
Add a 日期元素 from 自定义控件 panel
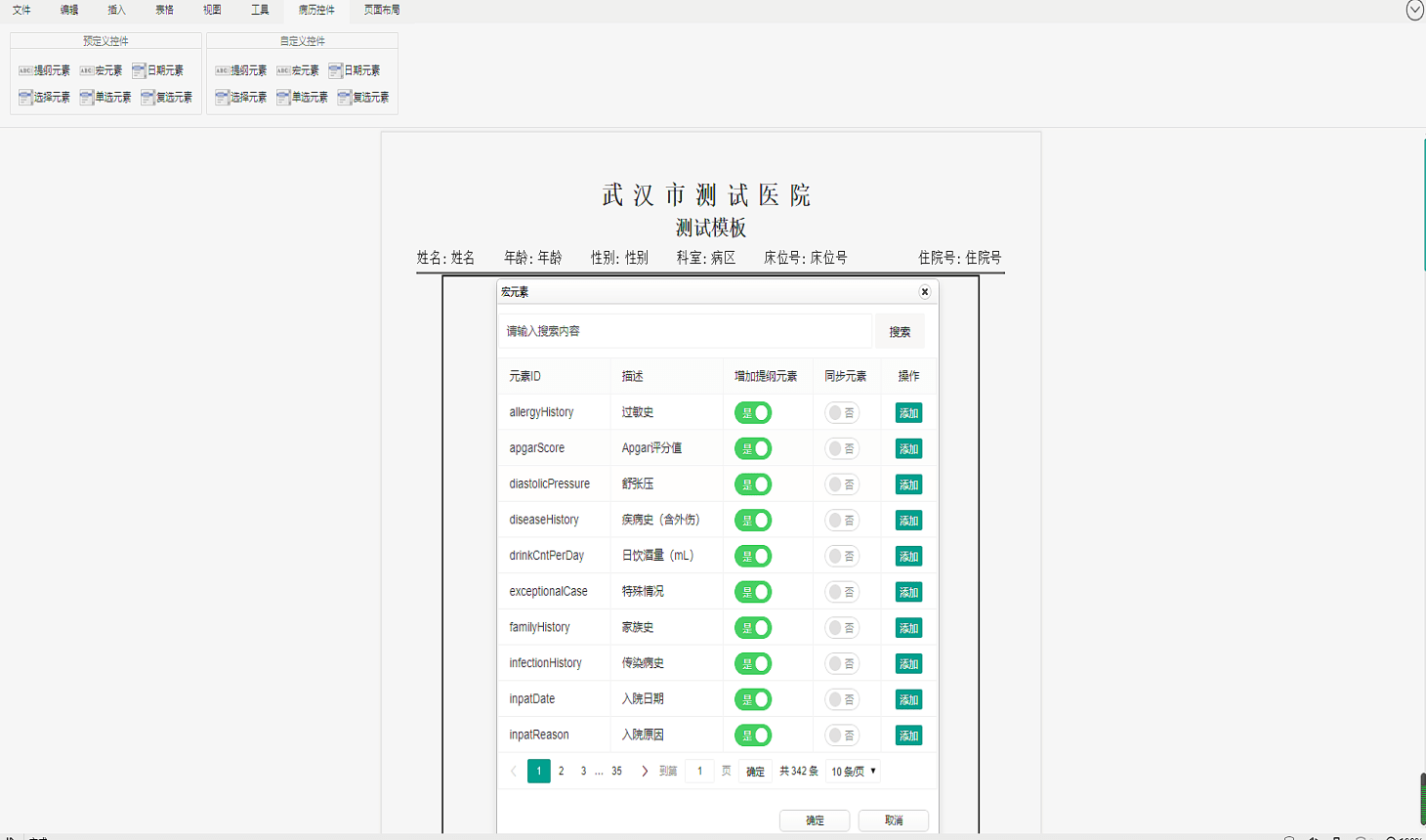(x=357, y=69)
